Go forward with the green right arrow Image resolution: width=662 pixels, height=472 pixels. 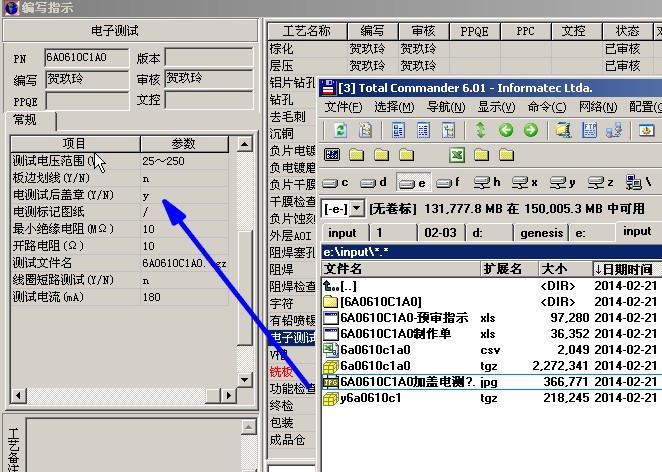[531, 130]
